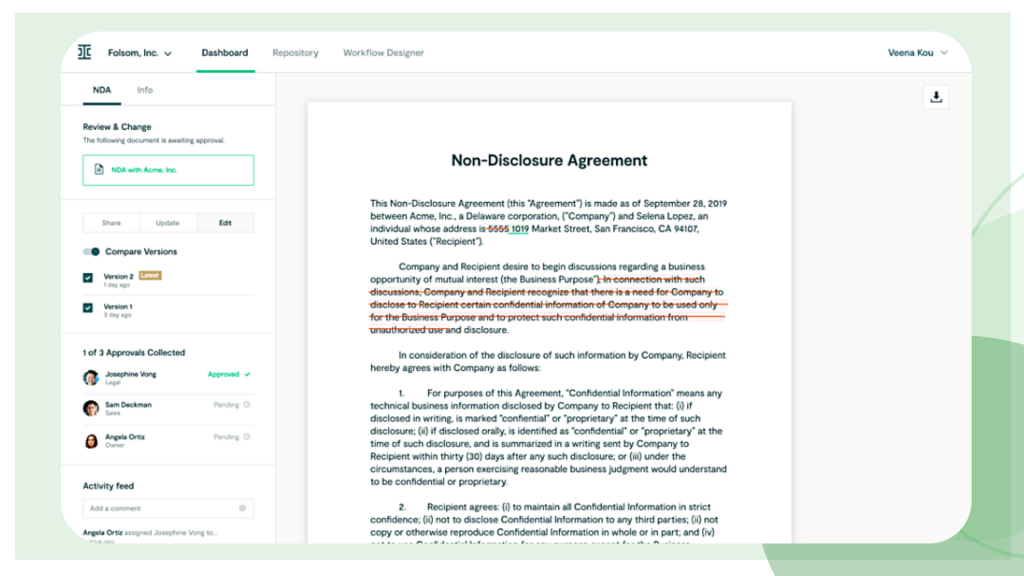This screenshot has width=1024, height=576.
Task: Click Josephine Vong's avatar
Action: (92, 378)
